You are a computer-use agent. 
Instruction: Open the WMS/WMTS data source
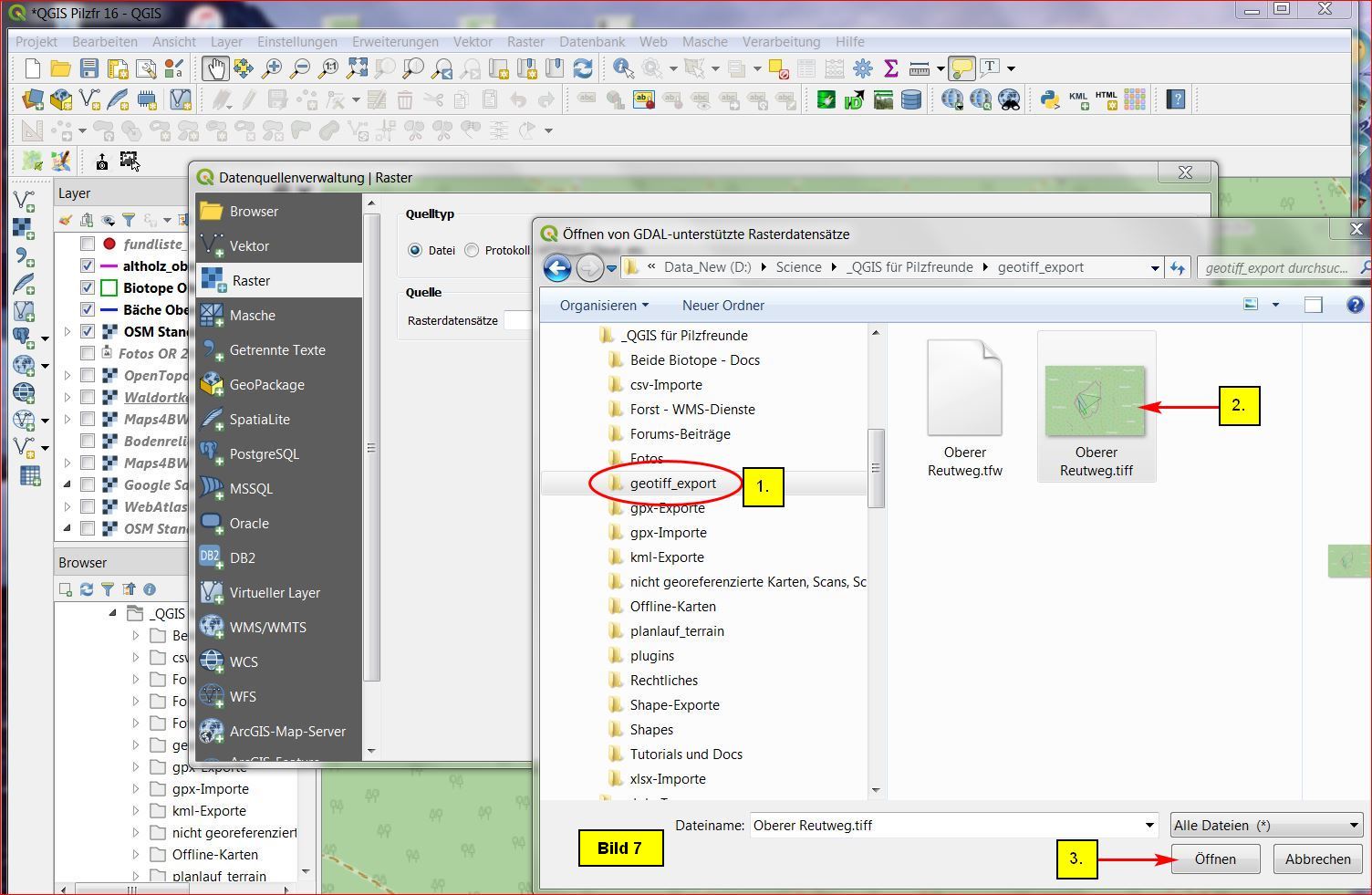point(267,628)
